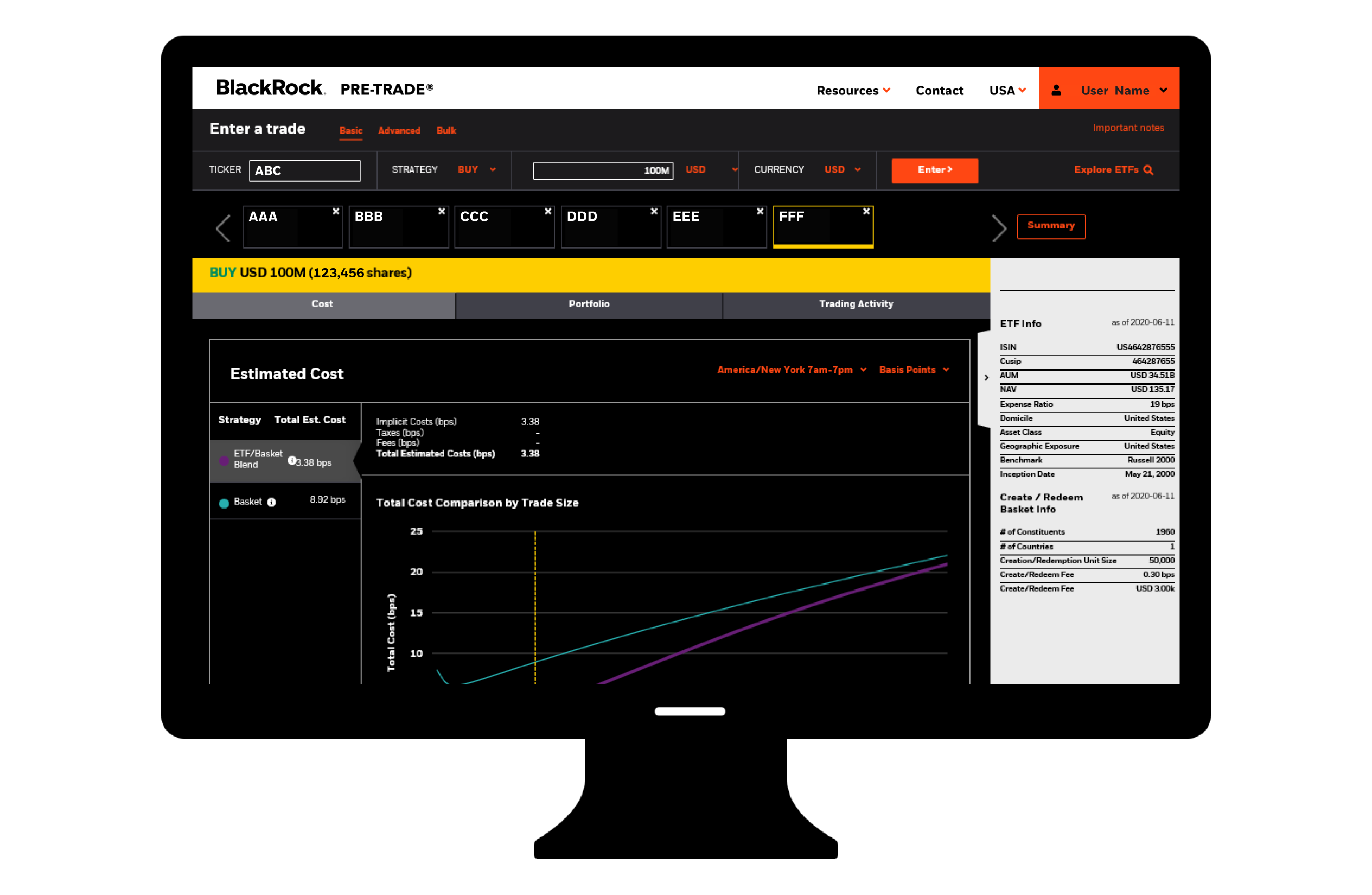
Task: Open the Summary button
Action: pyautogui.click(x=1050, y=226)
